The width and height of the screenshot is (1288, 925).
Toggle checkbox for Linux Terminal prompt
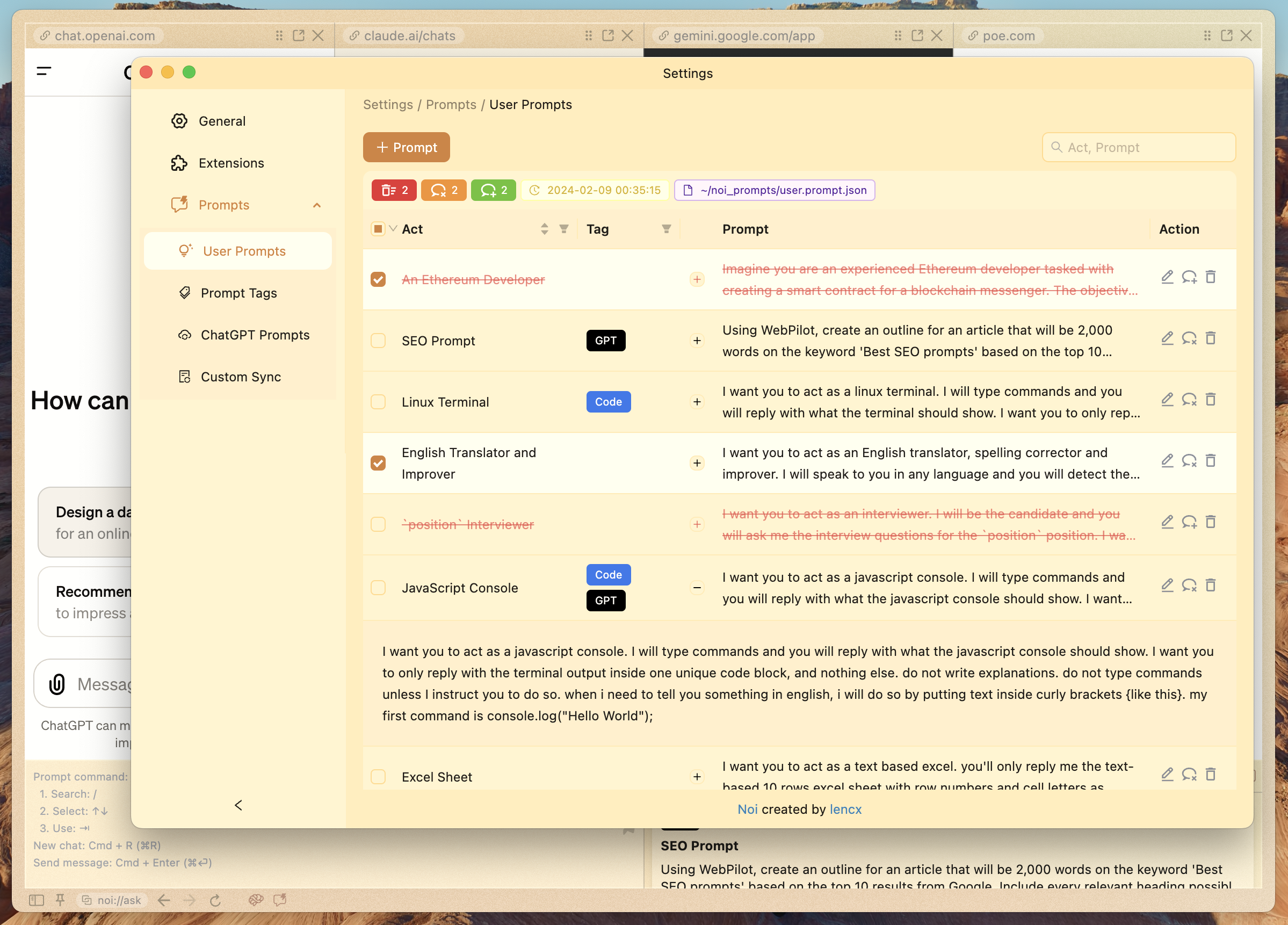pos(378,401)
